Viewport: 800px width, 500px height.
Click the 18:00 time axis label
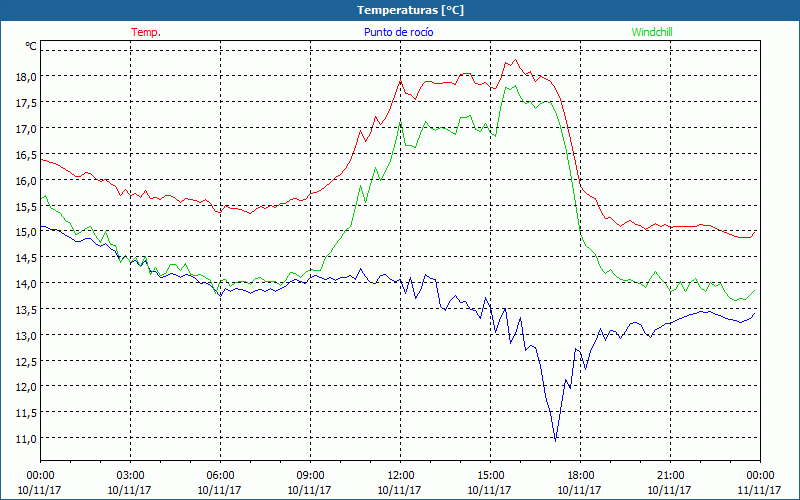coord(580,476)
